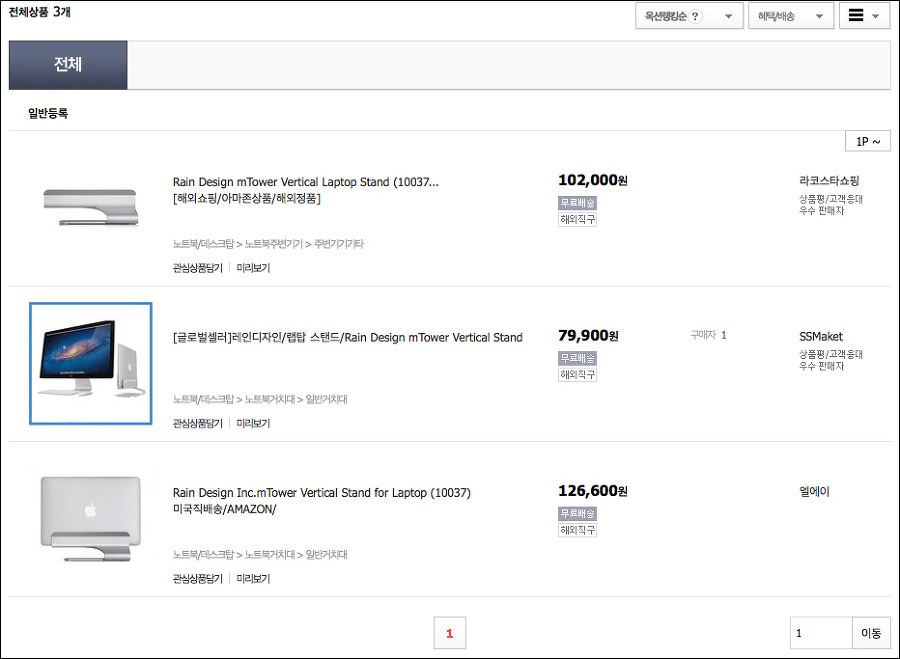The width and height of the screenshot is (900, 659).
Task: Click the help question mark icon
Action: [696, 16]
